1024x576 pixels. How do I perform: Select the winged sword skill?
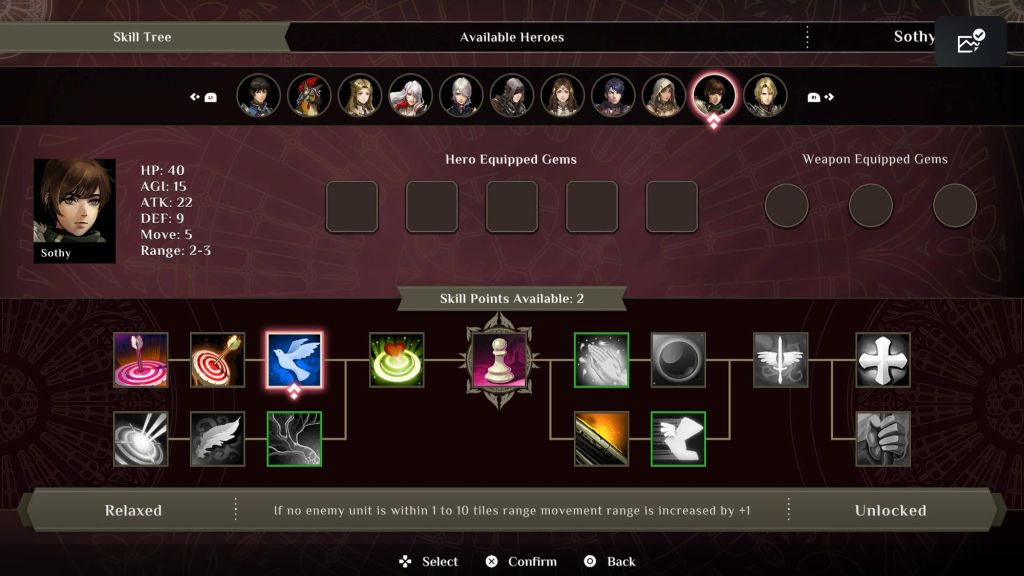coord(780,360)
